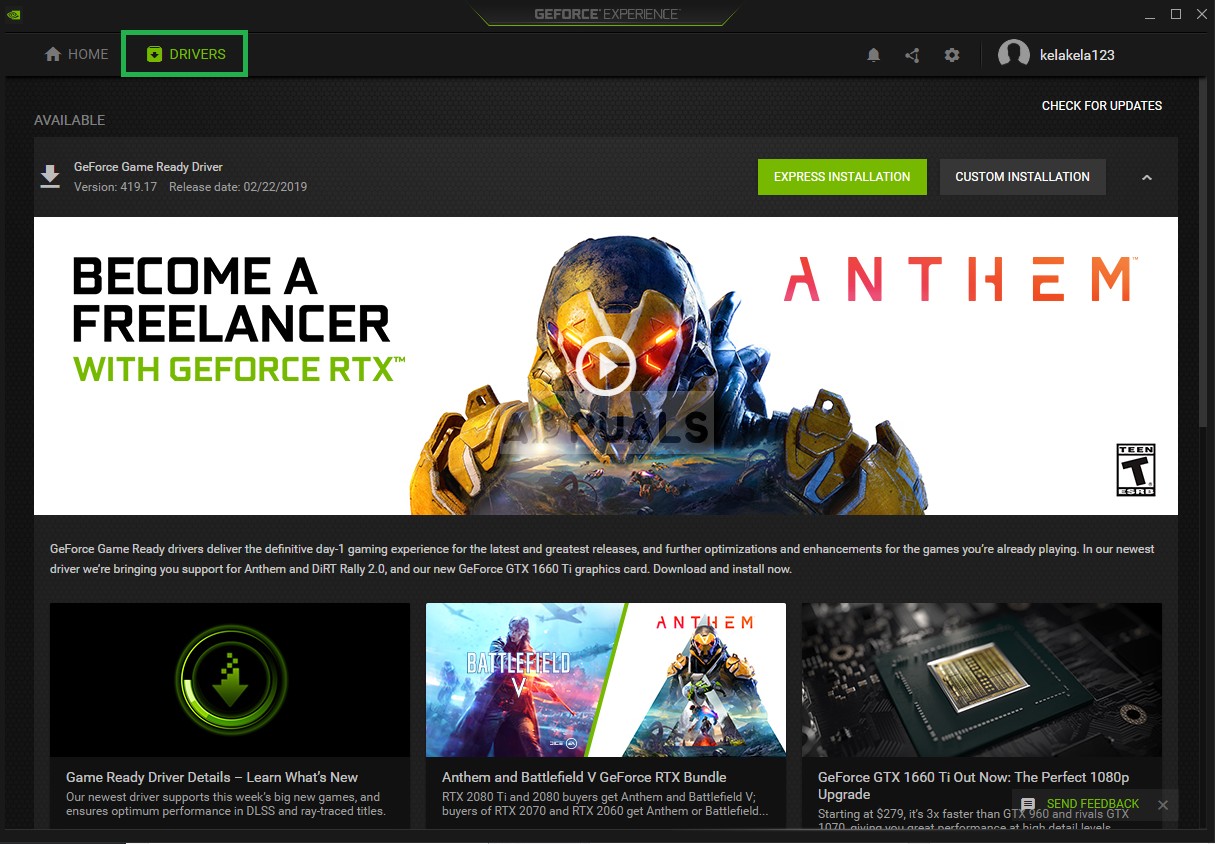Open Anthem and Battlefield V bundle thumbnail
Viewport: 1215px width, 844px height.
pyautogui.click(x=606, y=680)
